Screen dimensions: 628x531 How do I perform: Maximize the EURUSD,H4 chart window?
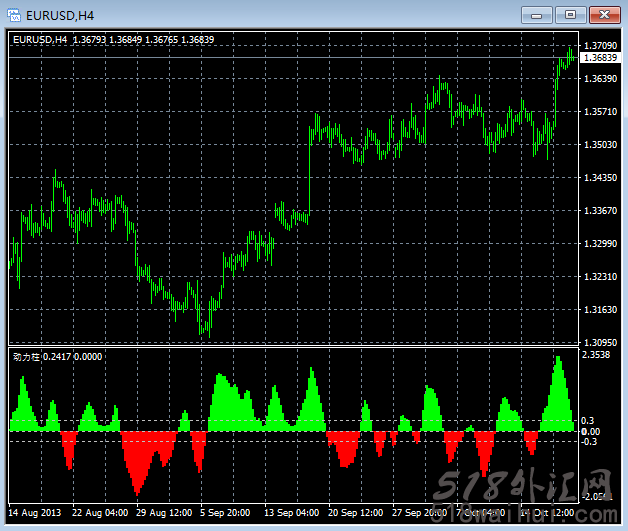[x=571, y=14]
